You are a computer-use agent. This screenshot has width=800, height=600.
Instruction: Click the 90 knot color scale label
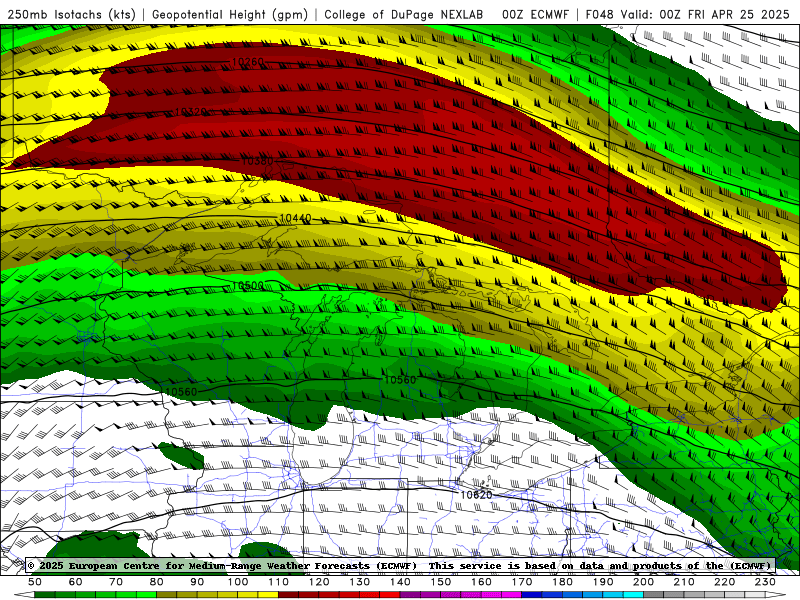click(x=197, y=582)
